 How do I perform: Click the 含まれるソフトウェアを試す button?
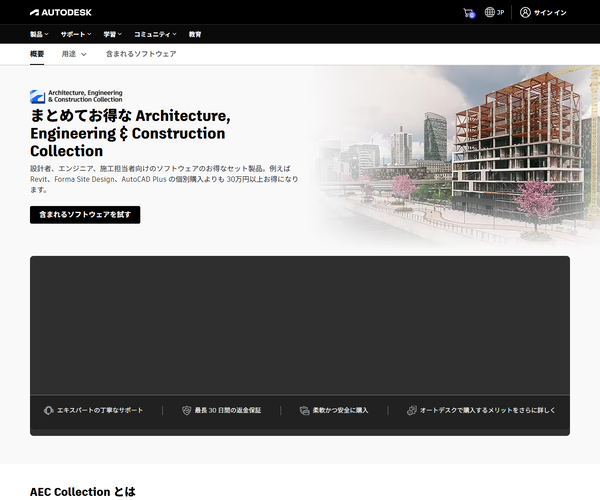point(85,215)
